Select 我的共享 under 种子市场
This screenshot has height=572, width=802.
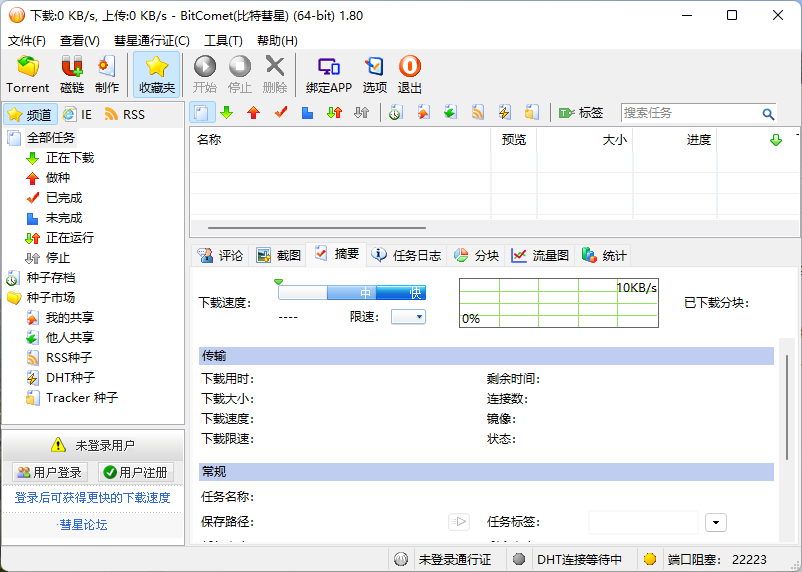click(x=70, y=317)
